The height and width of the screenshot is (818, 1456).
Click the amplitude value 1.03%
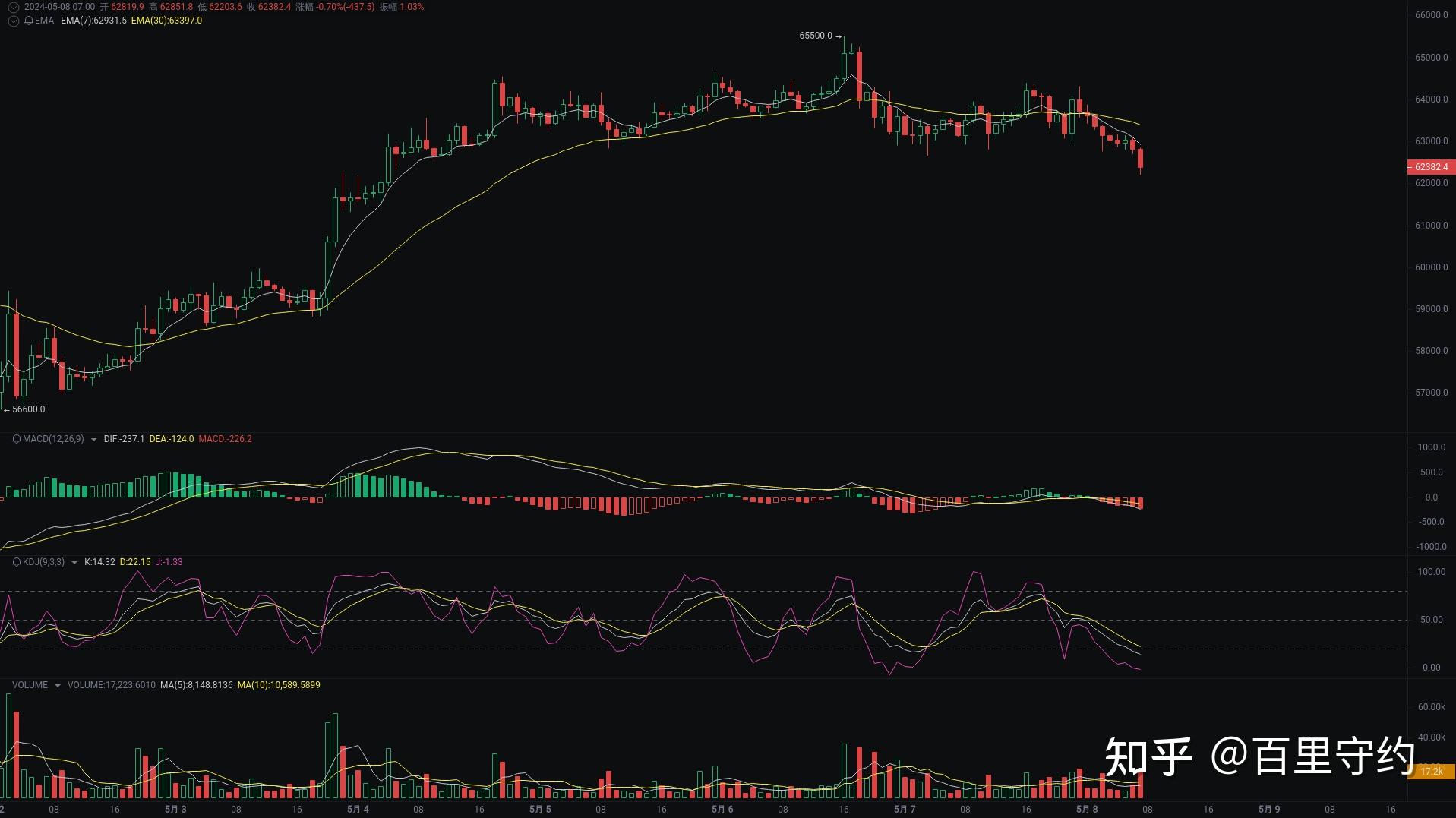[x=412, y=7]
